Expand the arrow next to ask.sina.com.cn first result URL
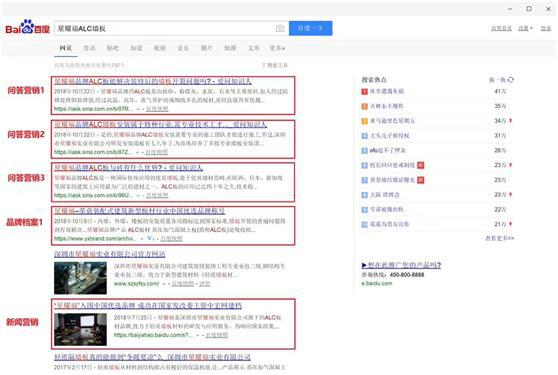 pos(138,109)
